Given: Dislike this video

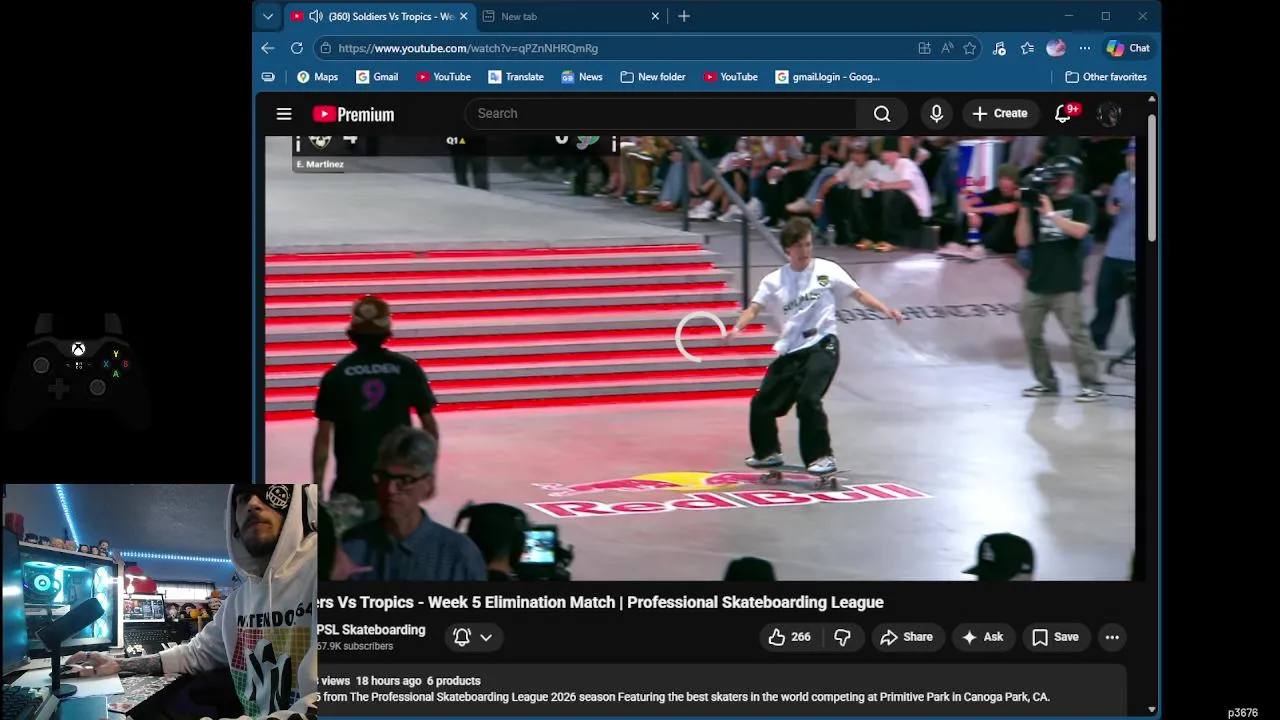Looking at the screenshot, I should [843, 637].
